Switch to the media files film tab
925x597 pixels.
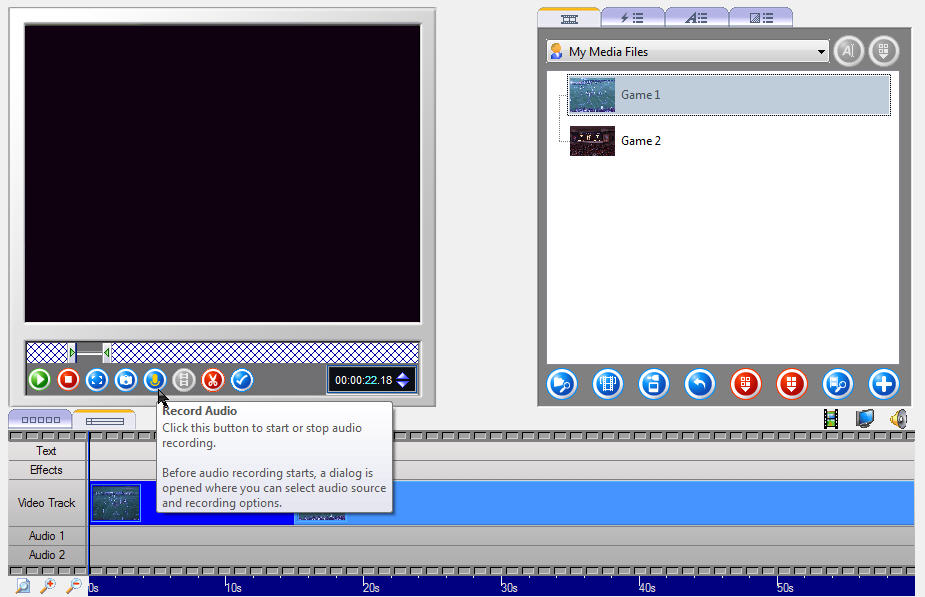tap(569, 18)
